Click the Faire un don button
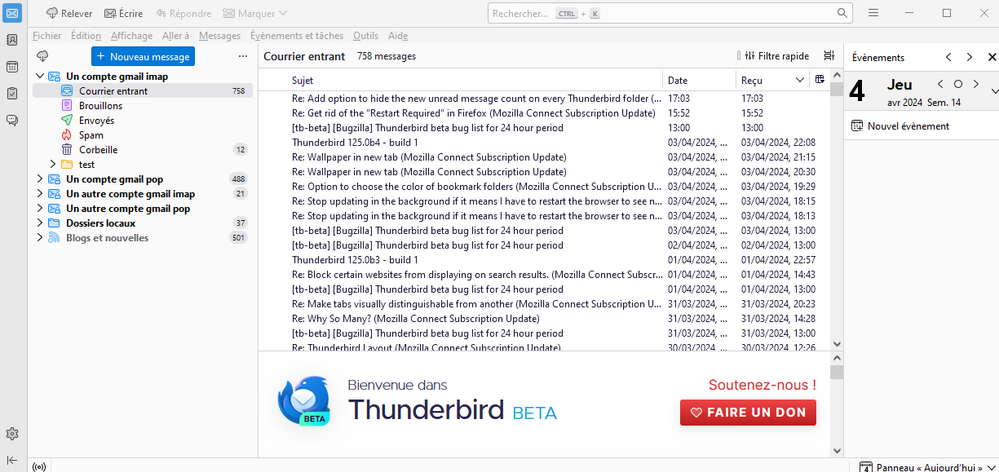Screen dimensions: 999x472 (747, 412)
